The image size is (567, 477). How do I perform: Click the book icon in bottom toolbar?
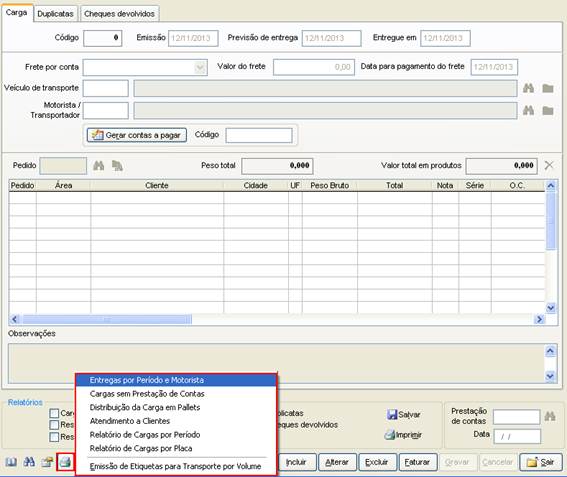point(11,462)
